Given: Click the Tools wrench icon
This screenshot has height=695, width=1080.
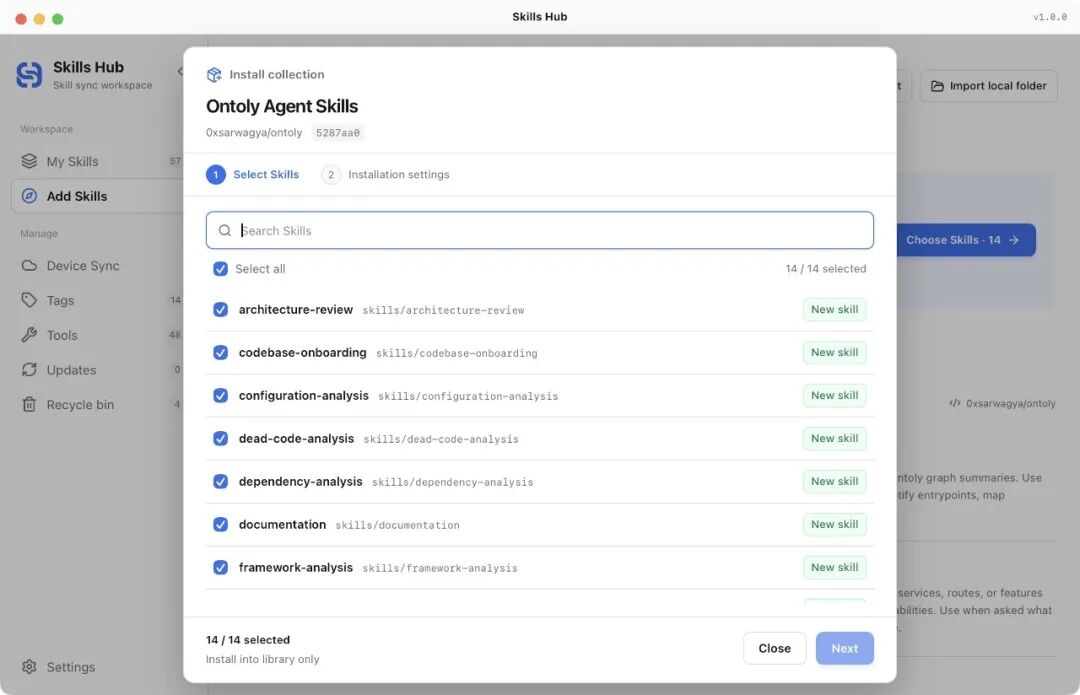Looking at the screenshot, I should (x=29, y=335).
